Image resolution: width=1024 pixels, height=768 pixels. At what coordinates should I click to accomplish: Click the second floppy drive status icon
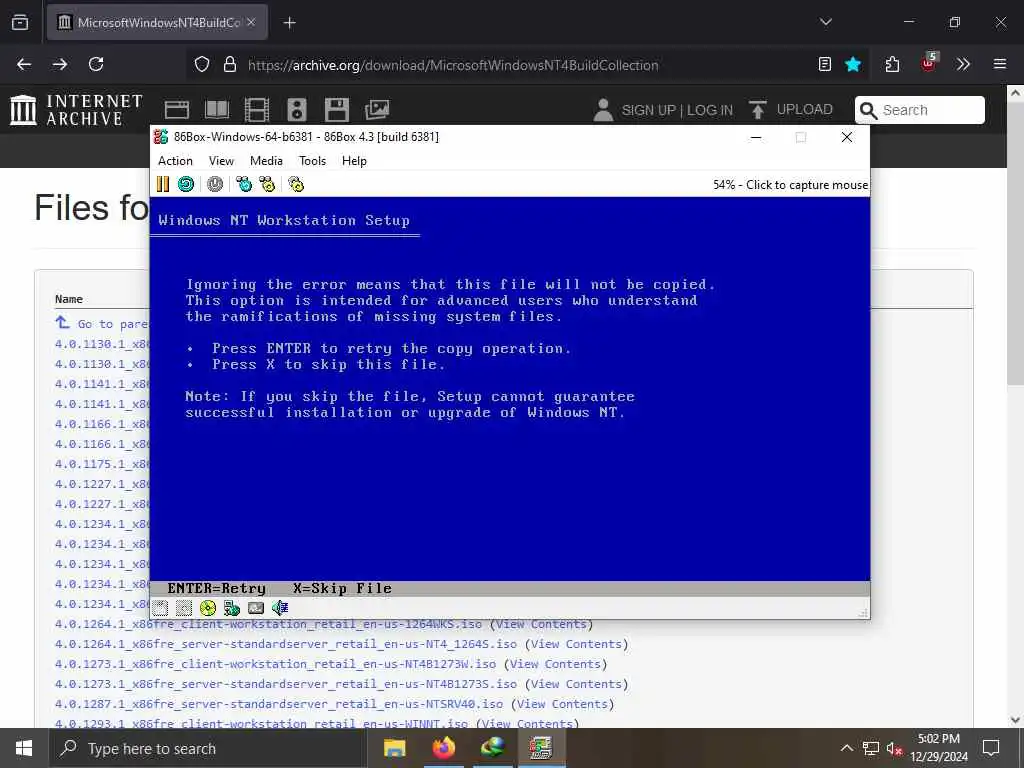coord(184,608)
